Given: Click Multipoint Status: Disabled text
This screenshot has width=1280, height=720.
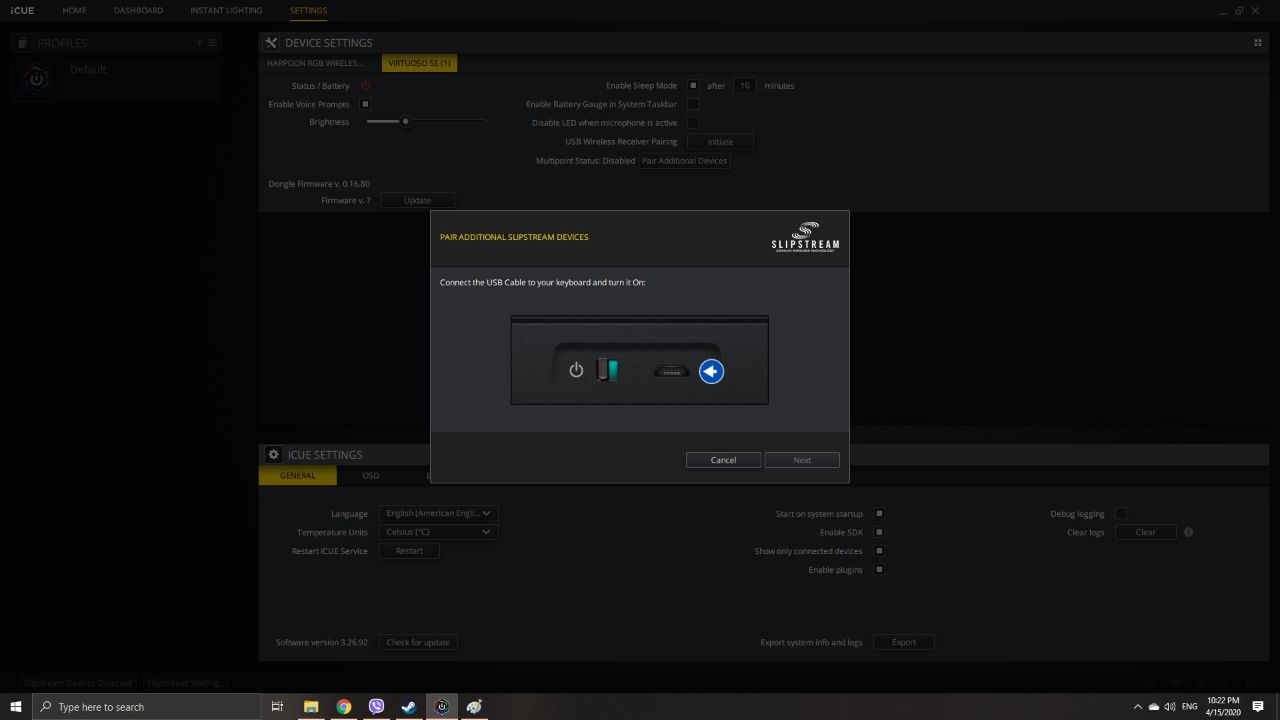Looking at the screenshot, I should point(585,161).
